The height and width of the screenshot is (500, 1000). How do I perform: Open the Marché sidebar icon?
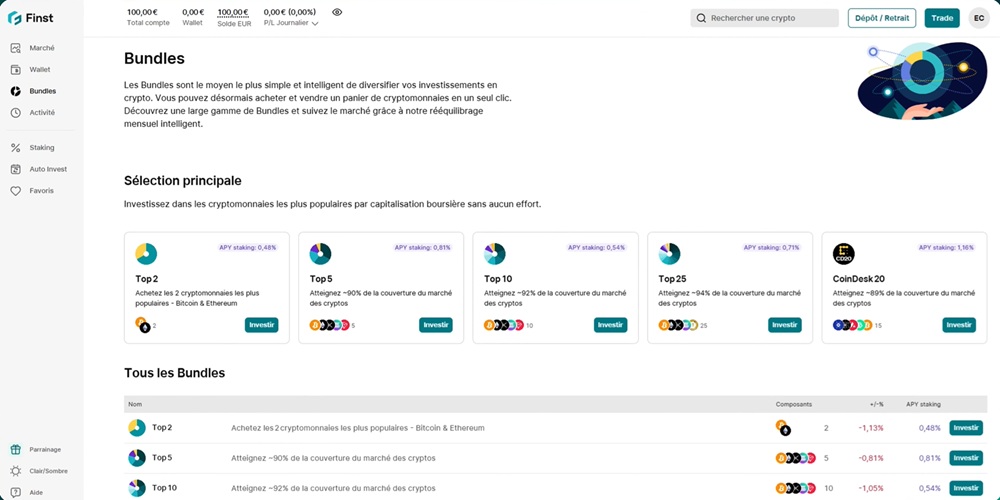click(x=16, y=48)
